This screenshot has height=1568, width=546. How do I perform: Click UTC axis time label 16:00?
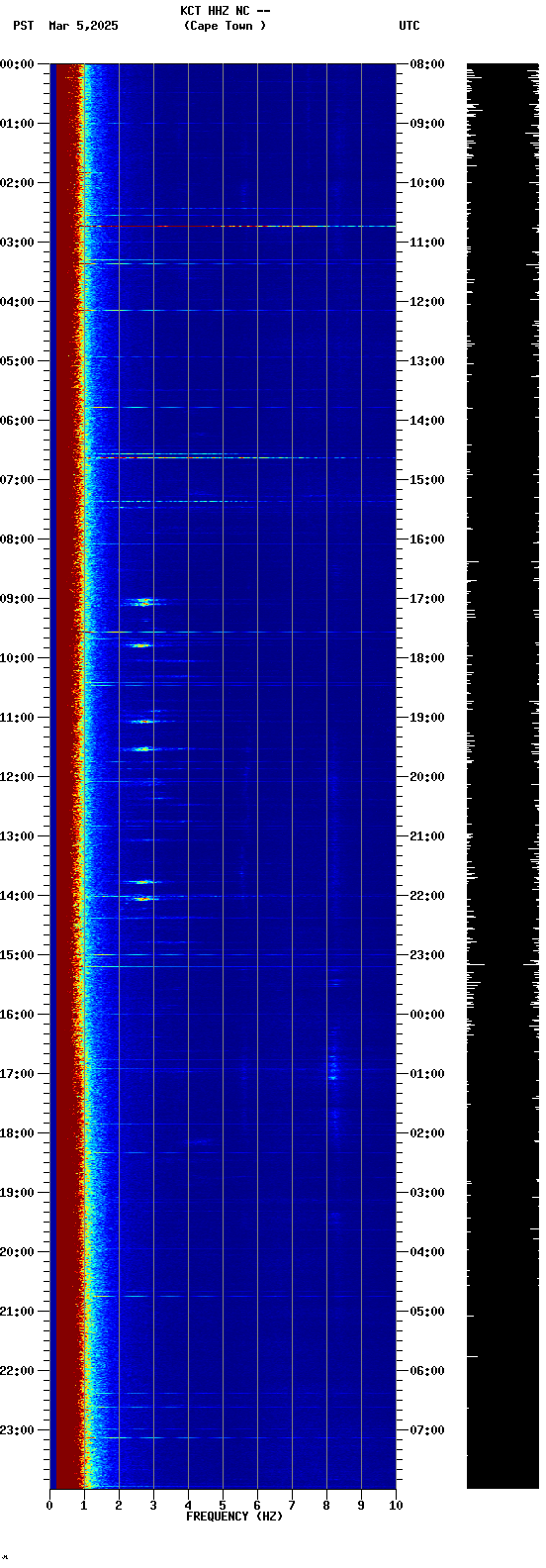(x=426, y=539)
